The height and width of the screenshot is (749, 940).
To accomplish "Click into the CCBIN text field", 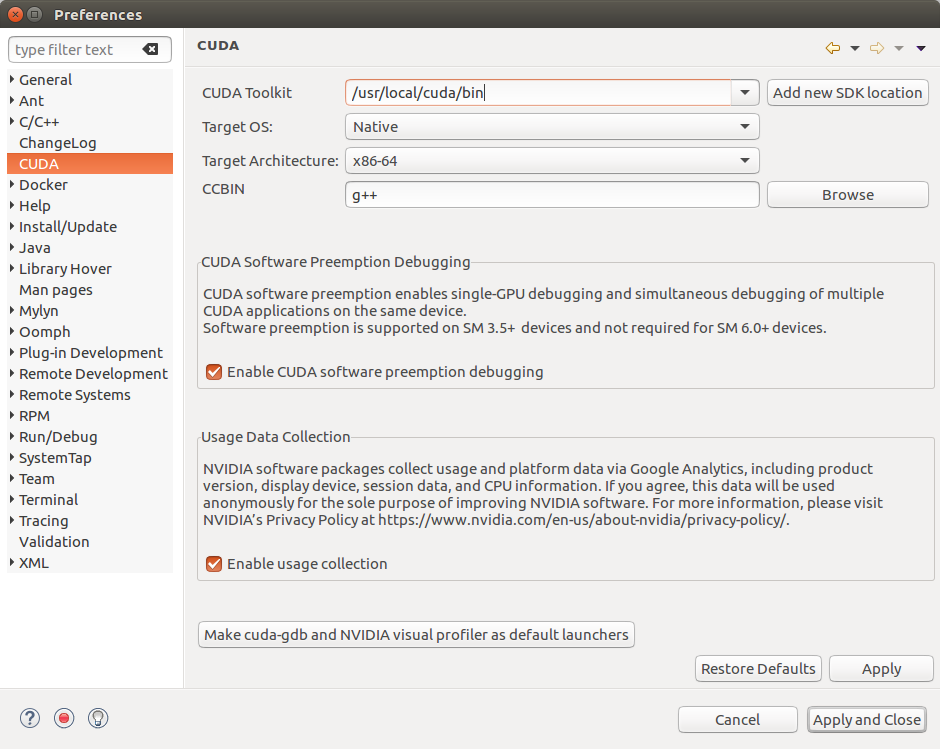I will (552, 195).
